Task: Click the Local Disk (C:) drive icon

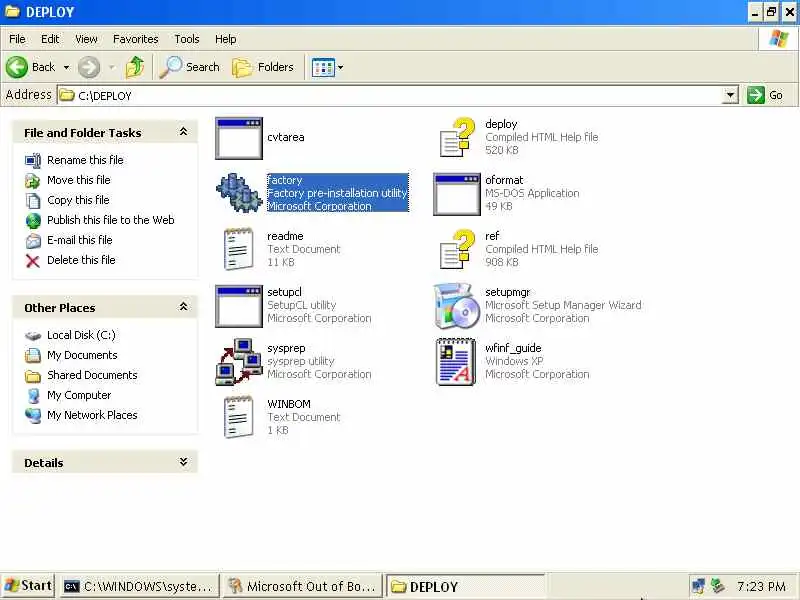Action: [33, 335]
